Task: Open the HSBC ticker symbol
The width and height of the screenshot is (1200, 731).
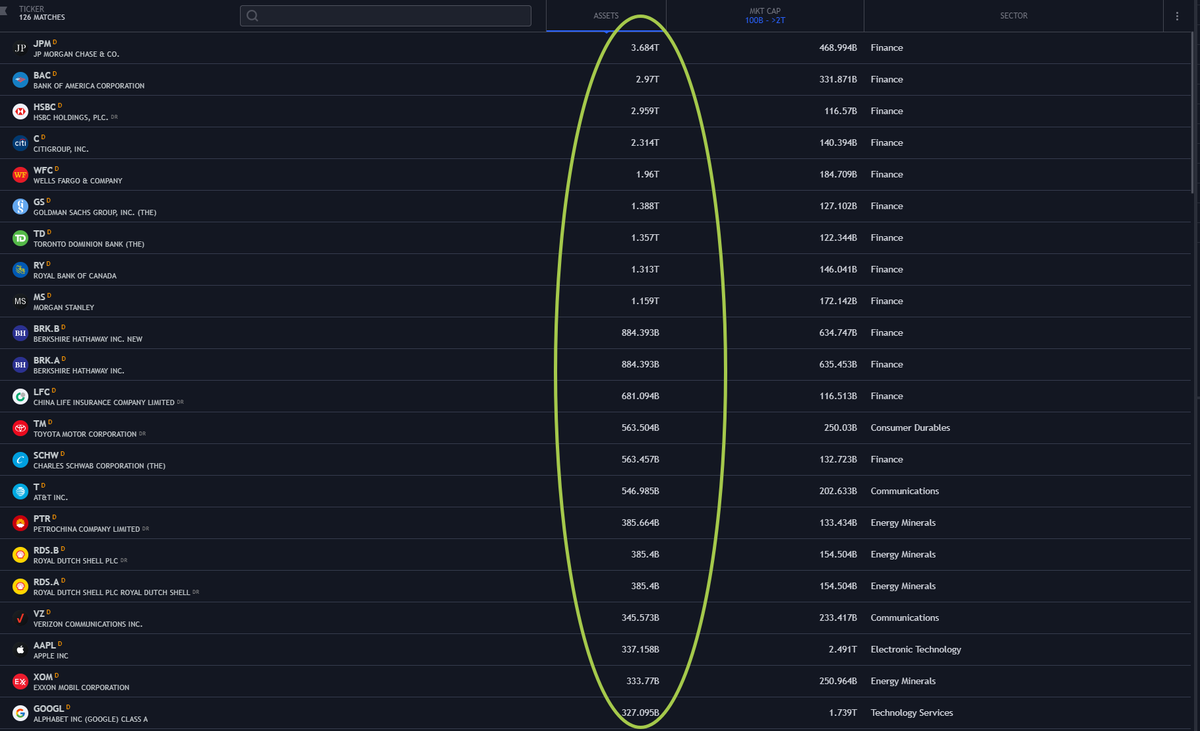Action: tap(44, 107)
